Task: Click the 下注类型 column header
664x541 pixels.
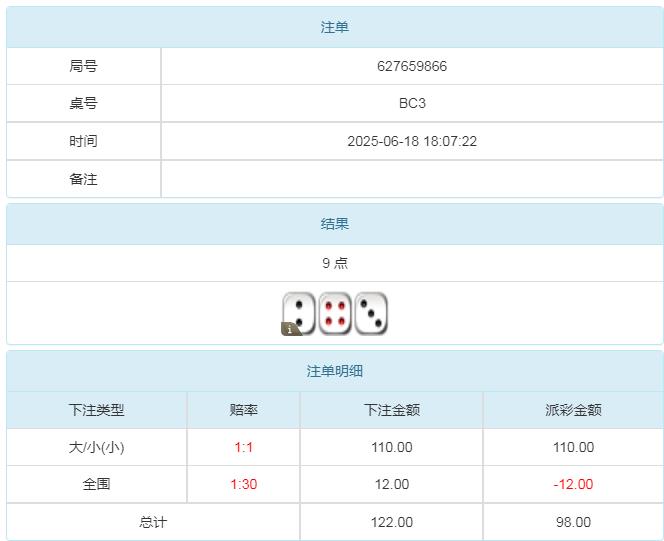Action: pyautogui.click(x=97, y=410)
